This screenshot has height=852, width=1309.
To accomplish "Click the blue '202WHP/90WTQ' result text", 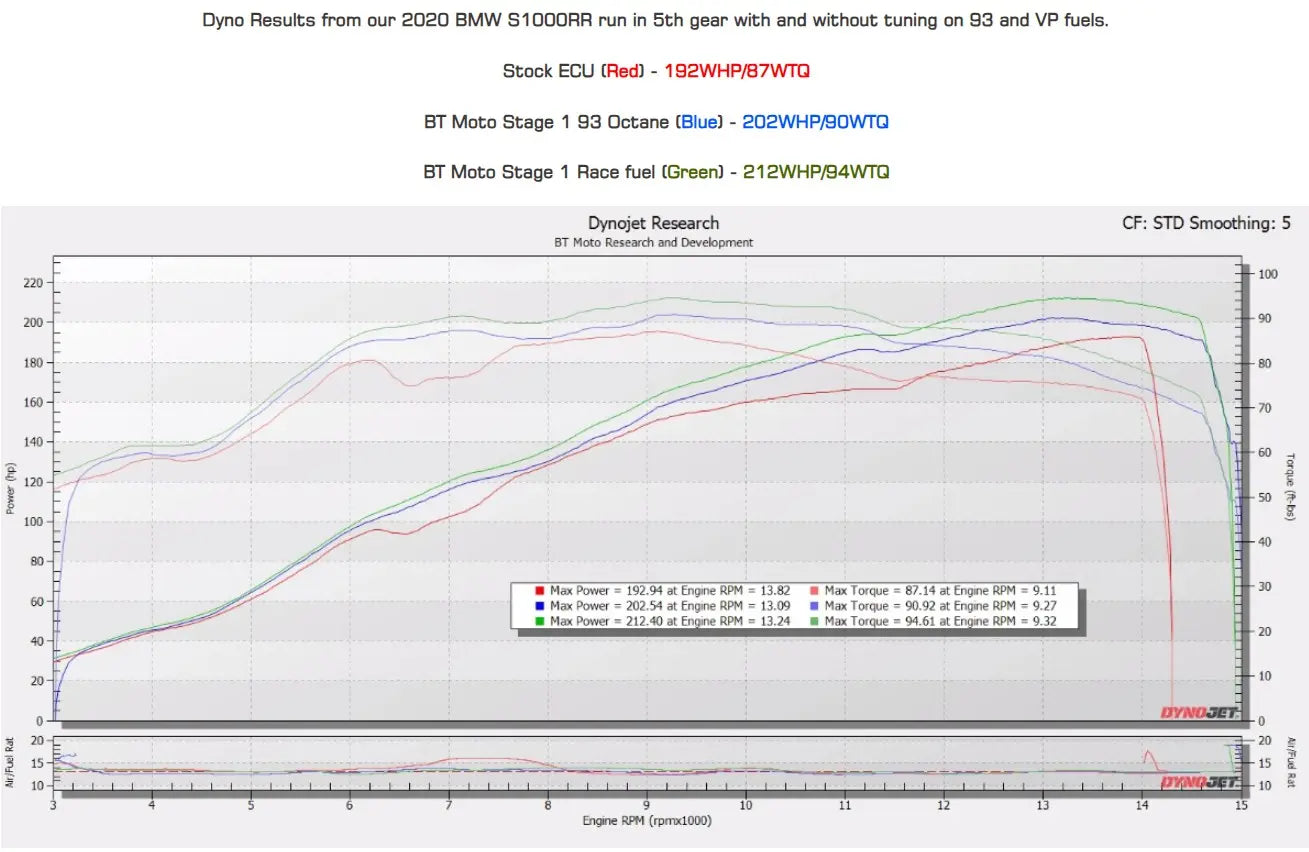I will [x=815, y=122].
